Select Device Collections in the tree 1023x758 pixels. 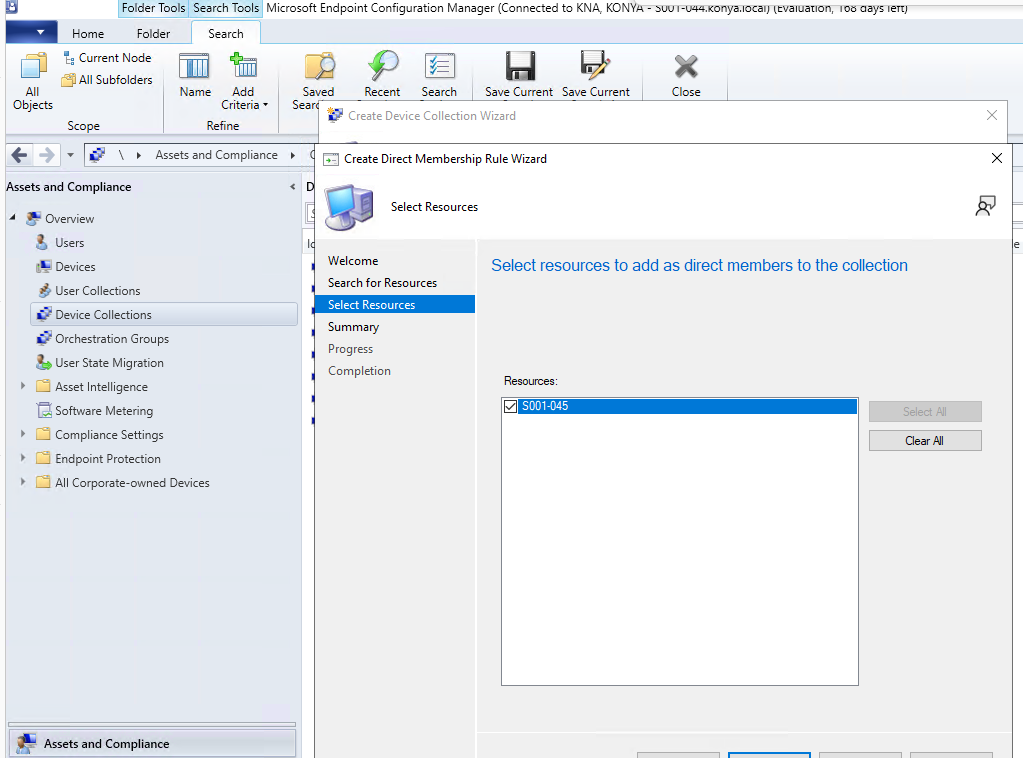pyautogui.click(x=164, y=314)
